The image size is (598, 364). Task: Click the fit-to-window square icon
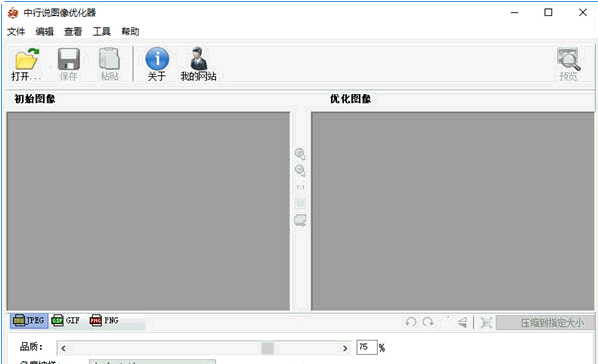(300, 203)
